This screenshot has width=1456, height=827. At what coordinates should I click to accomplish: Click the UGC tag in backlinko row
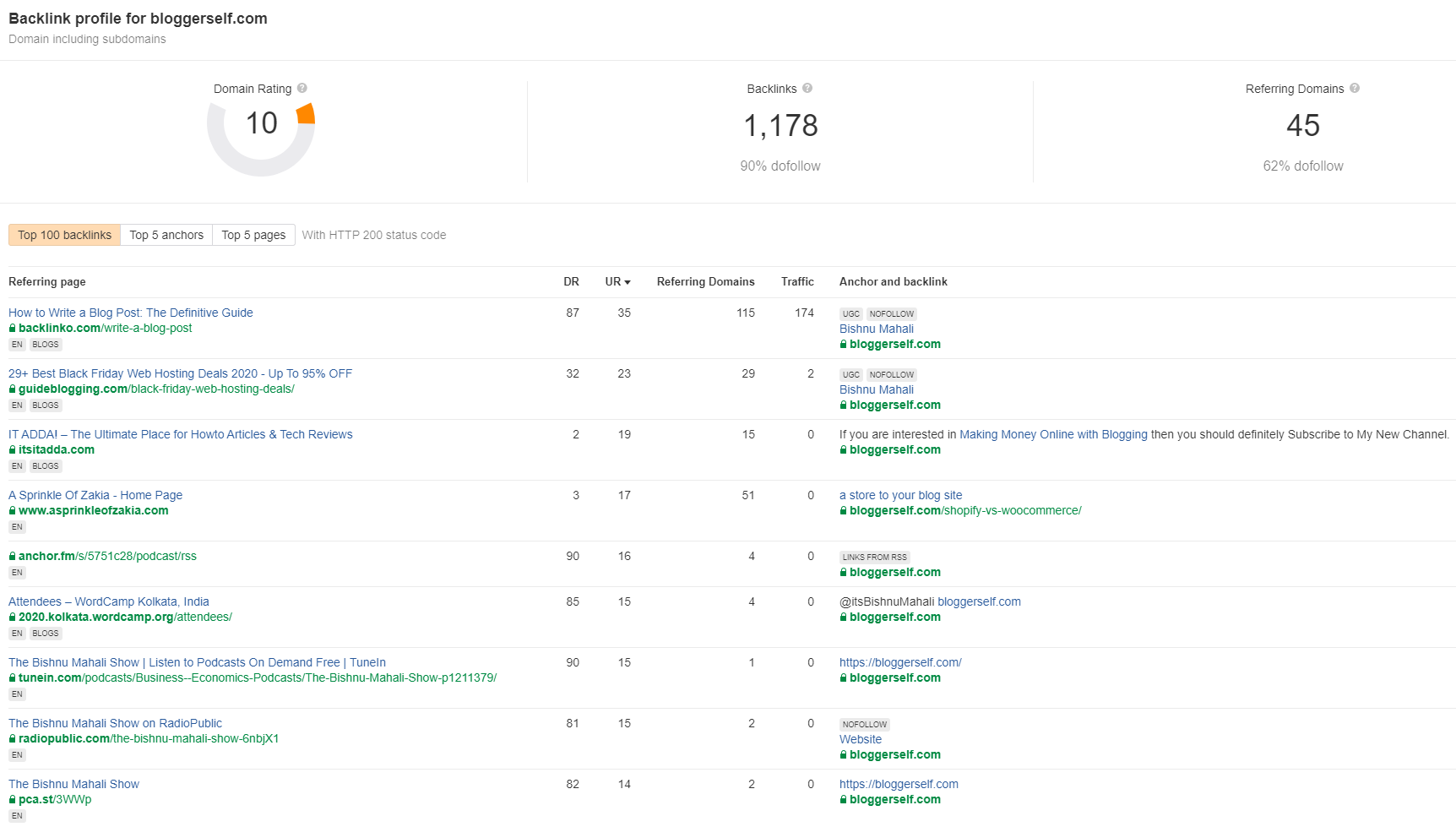point(850,313)
